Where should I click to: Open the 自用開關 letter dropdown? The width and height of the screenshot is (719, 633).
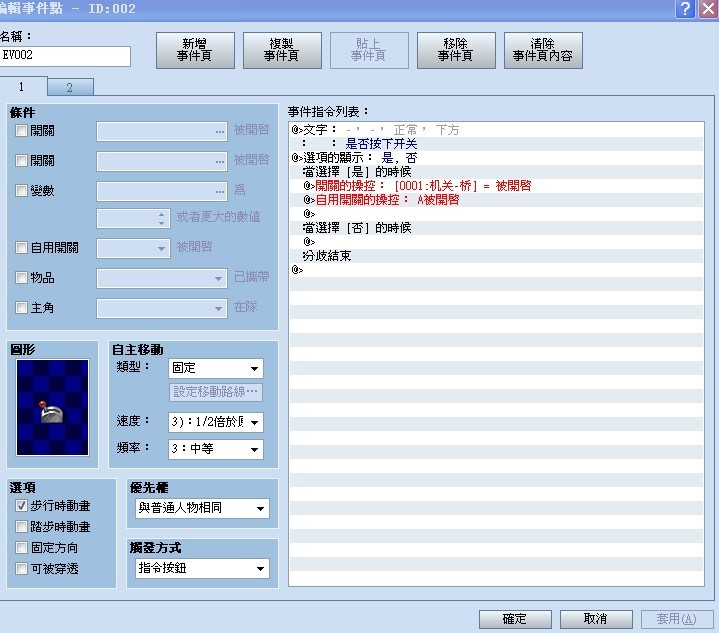[x=133, y=248]
